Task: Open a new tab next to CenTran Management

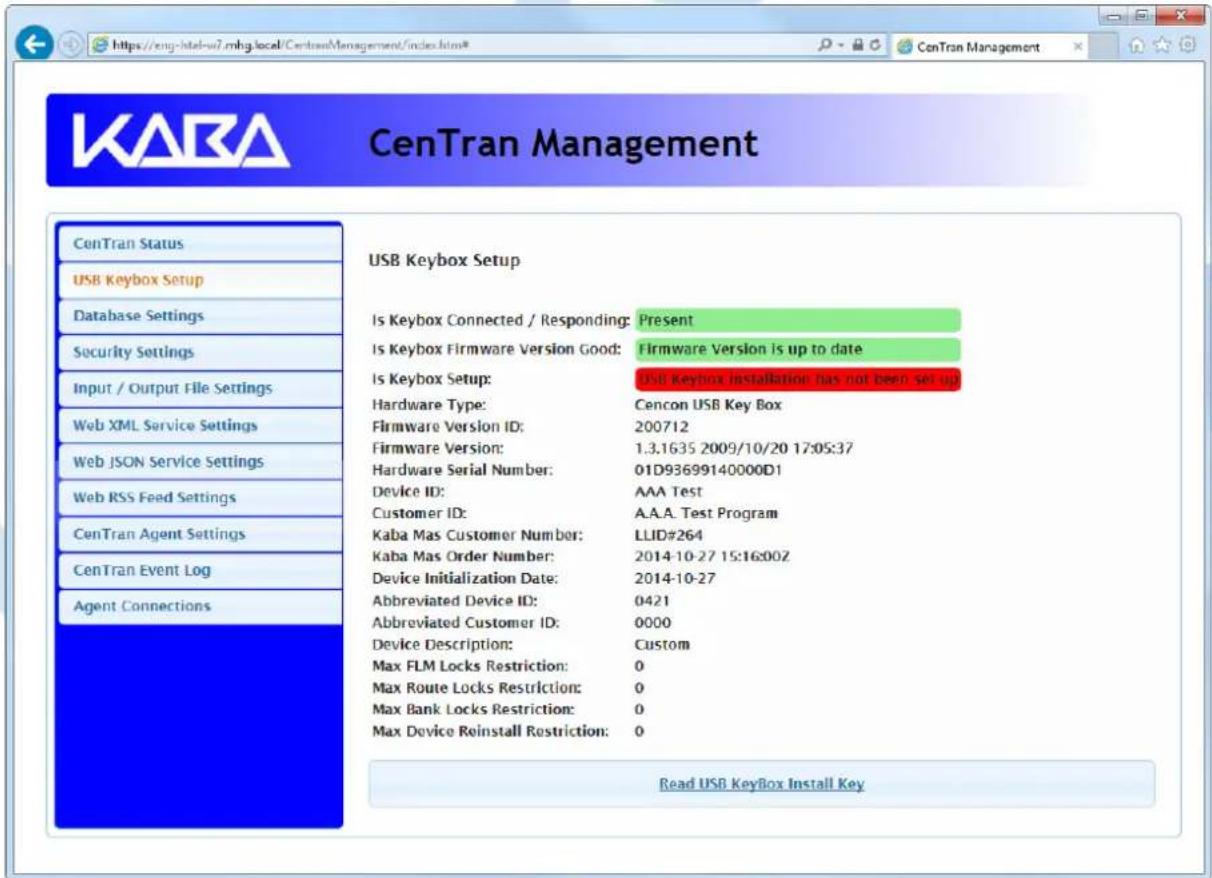Action: coord(1103,46)
